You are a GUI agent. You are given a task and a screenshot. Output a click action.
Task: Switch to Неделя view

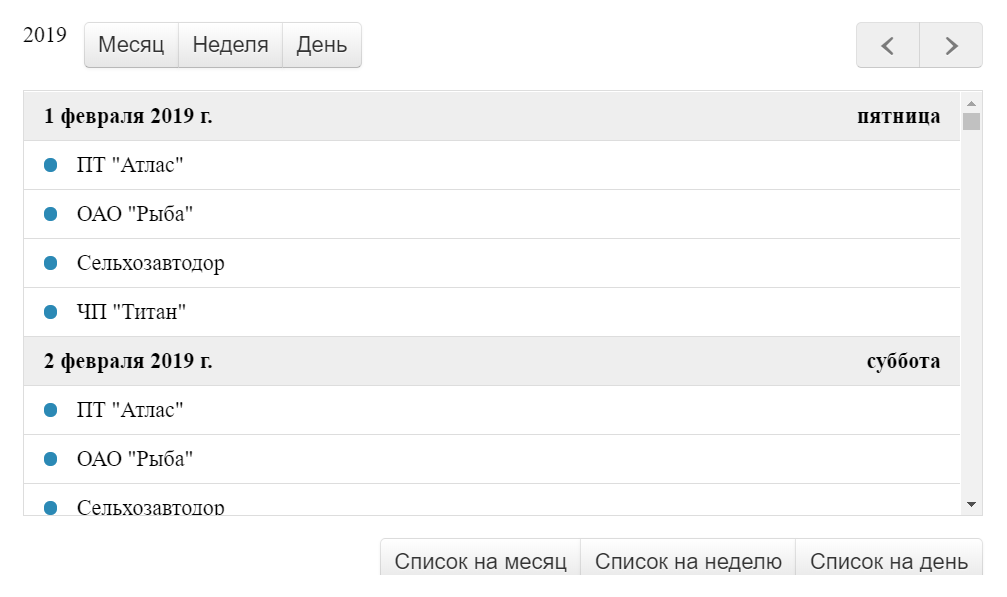231,45
